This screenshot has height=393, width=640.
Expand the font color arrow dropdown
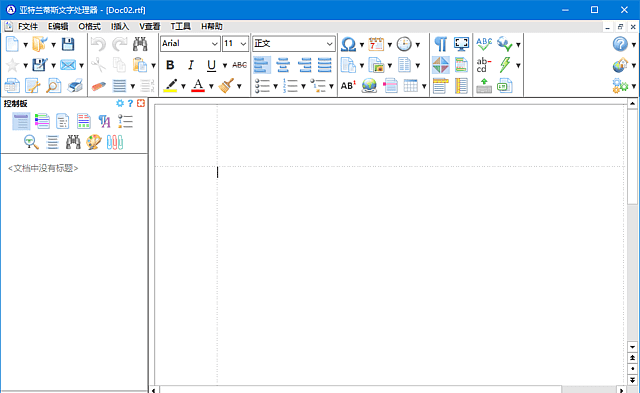point(211,87)
